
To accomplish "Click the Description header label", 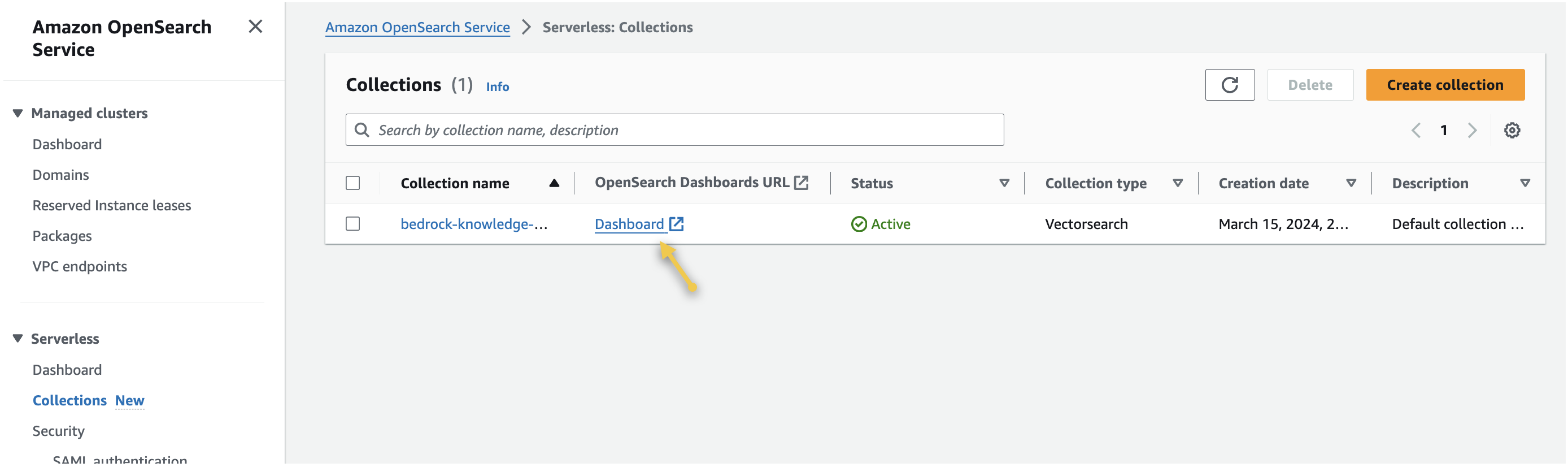I will (1430, 183).
